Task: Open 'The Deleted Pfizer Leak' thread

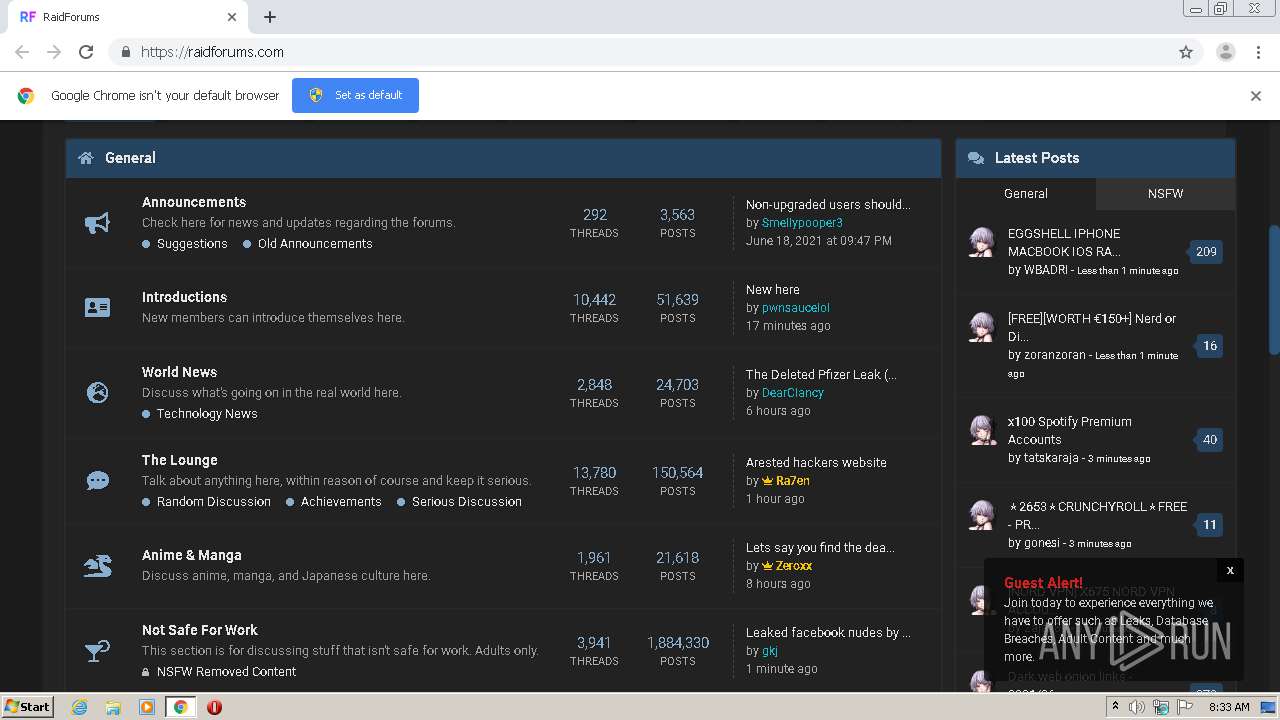Action: click(821, 375)
